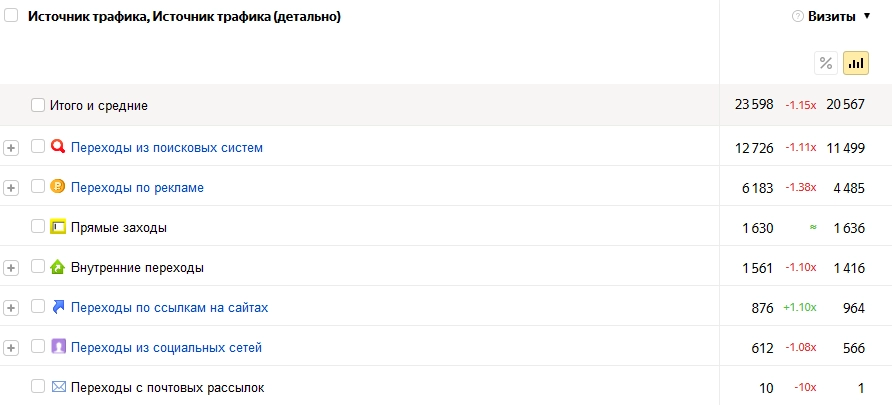
Task: Tick the select-all checkbox in the header
Action: (x=11, y=16)
